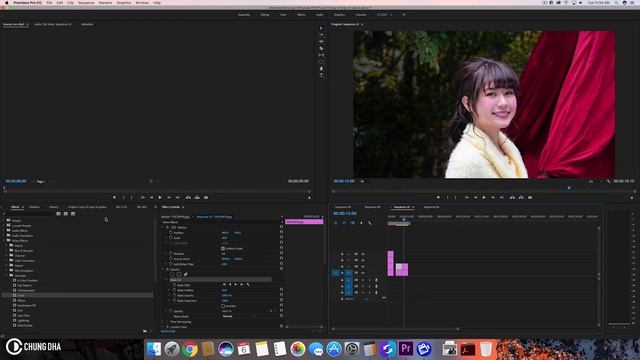Click the Effects panel search field
Screen dimensions: 640x360
click(29, 214)
